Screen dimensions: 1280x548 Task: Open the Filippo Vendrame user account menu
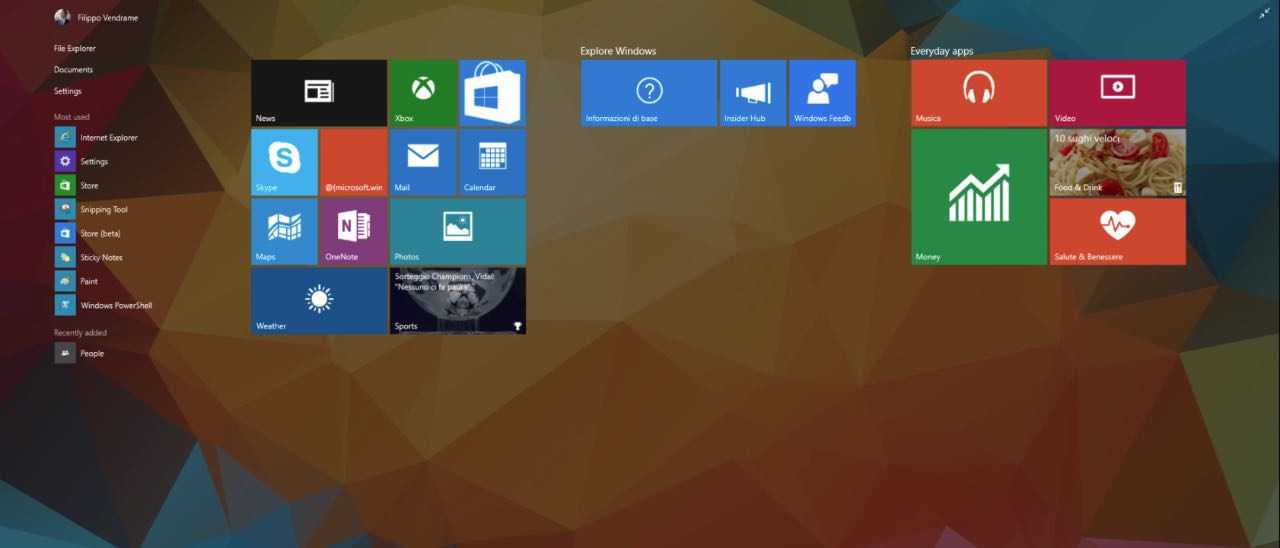click(97, 17)
